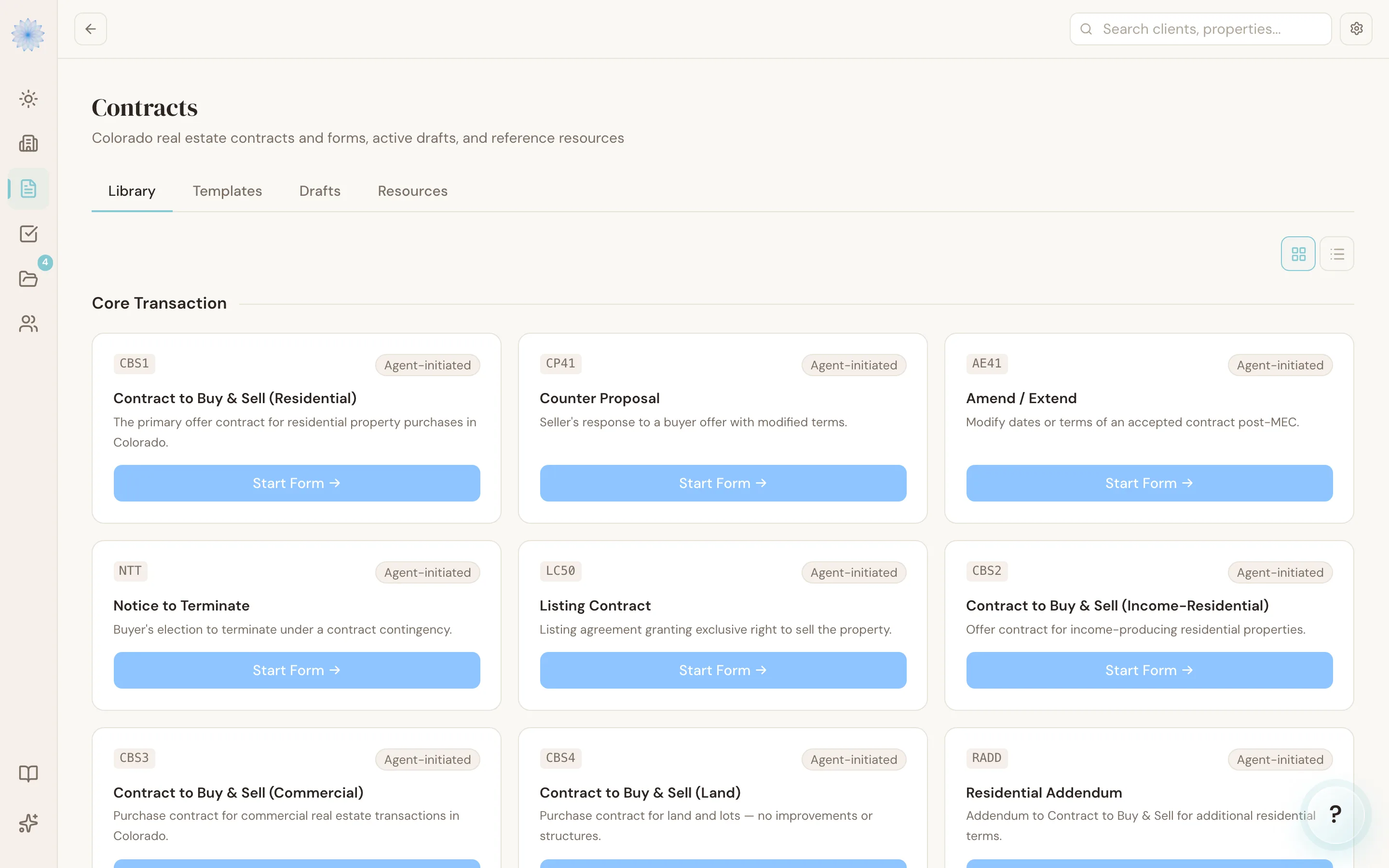Open the Amend / Extend card title
Screen dimensions: 1389x868
(x=1021, y=398)
